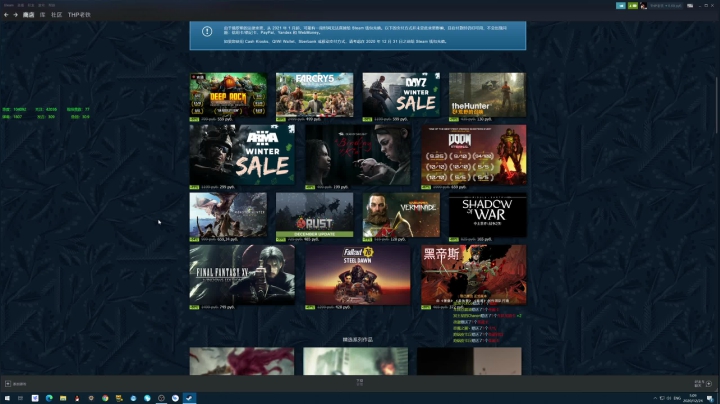This screenshot has width=720, height=404.
Task: Show hidden system tray icons
Action: pos(655,398)
